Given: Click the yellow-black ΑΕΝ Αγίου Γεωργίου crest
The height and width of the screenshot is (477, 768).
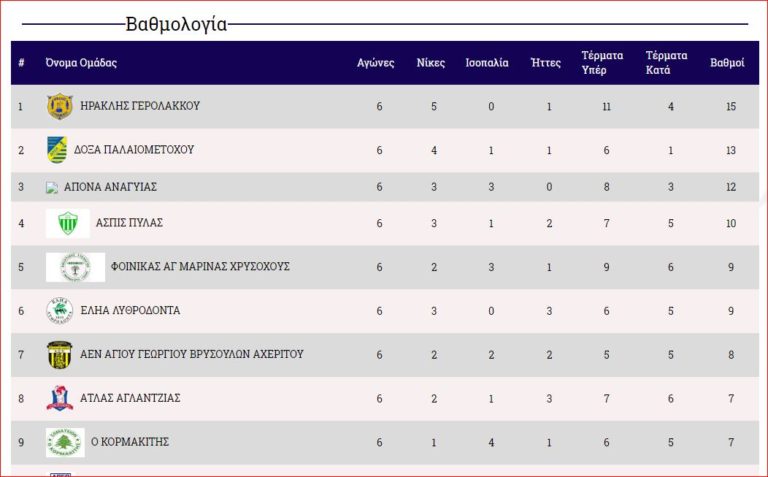Looking at the screenshot, I should coord(59,354).
